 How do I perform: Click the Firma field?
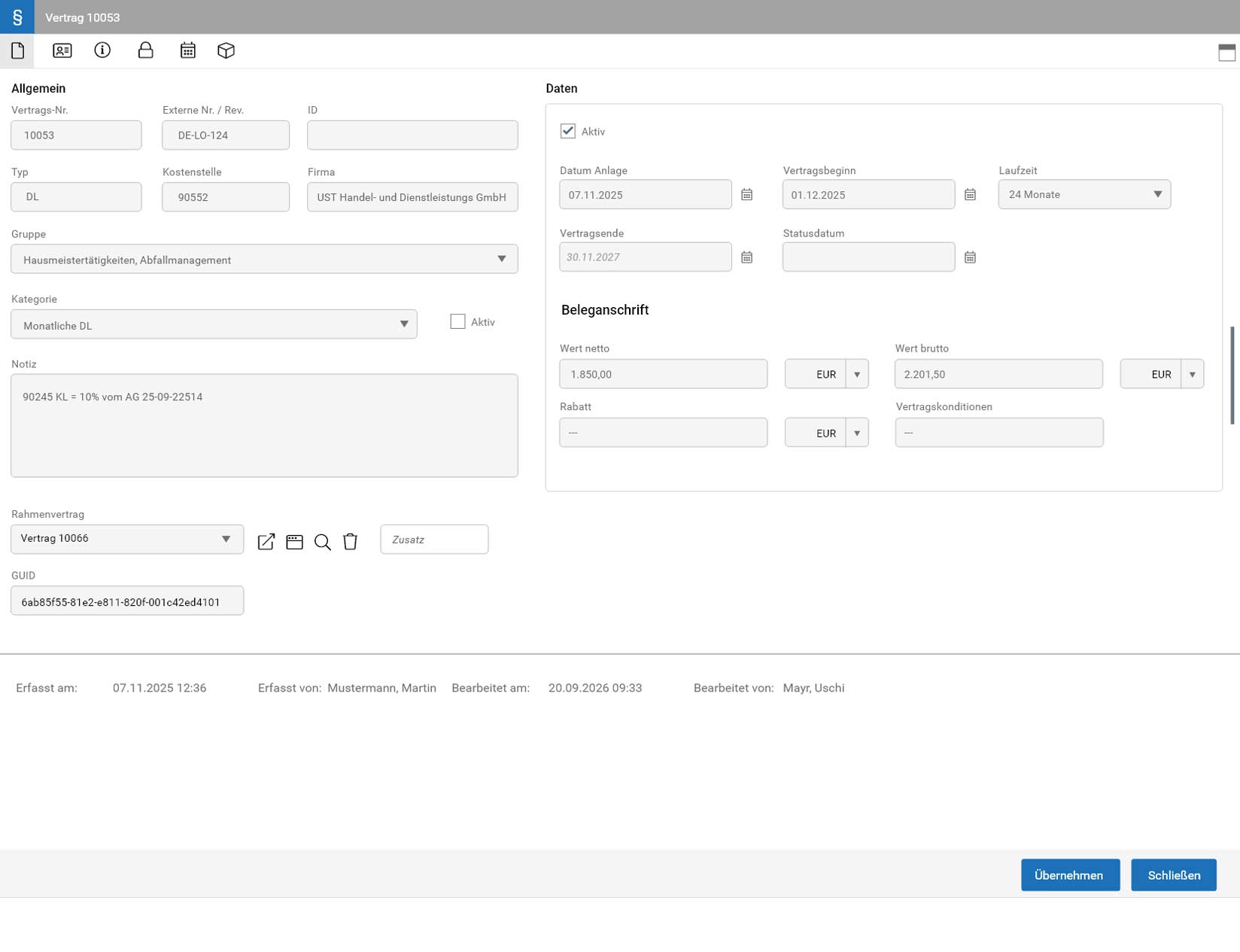pyautogui.click(x=412, y=197)
